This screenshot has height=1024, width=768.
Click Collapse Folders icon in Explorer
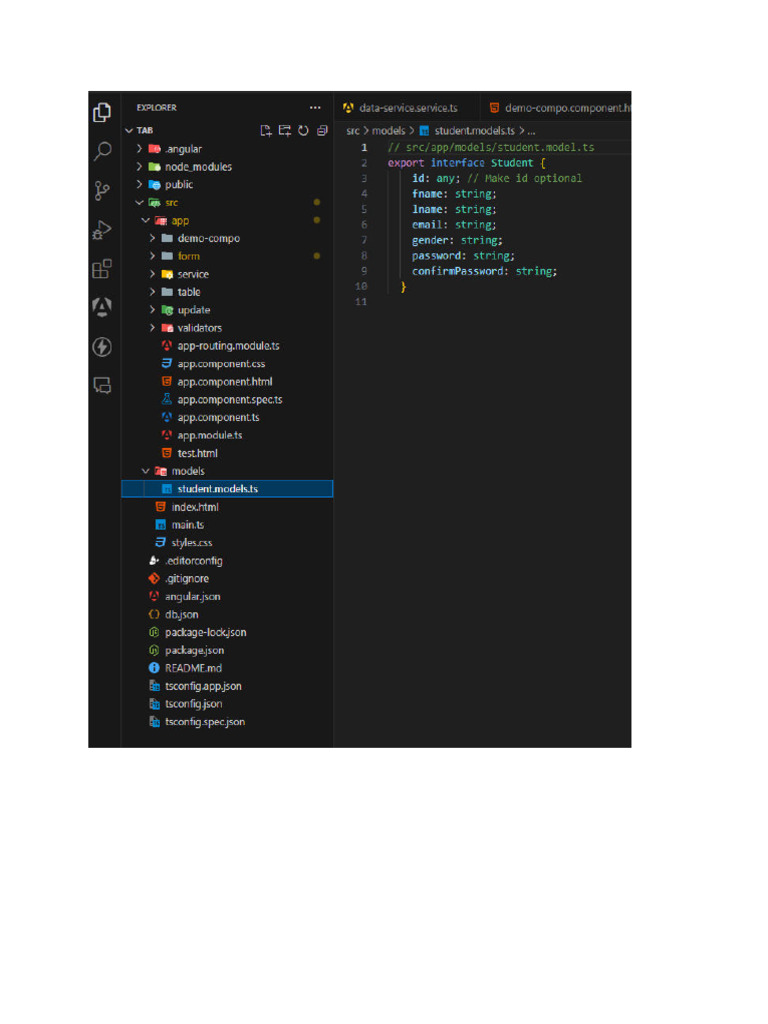[322, 131]
